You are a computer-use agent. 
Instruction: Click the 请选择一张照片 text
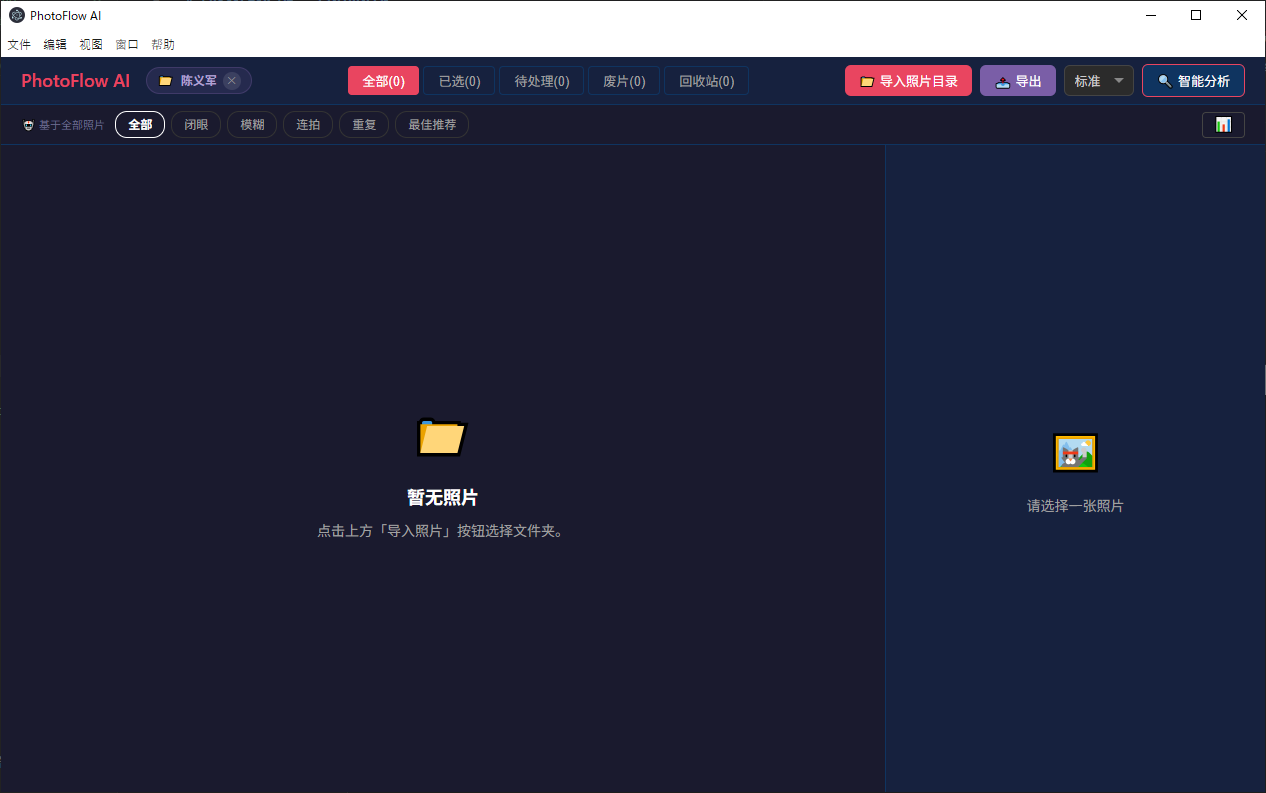(1075, 506)
